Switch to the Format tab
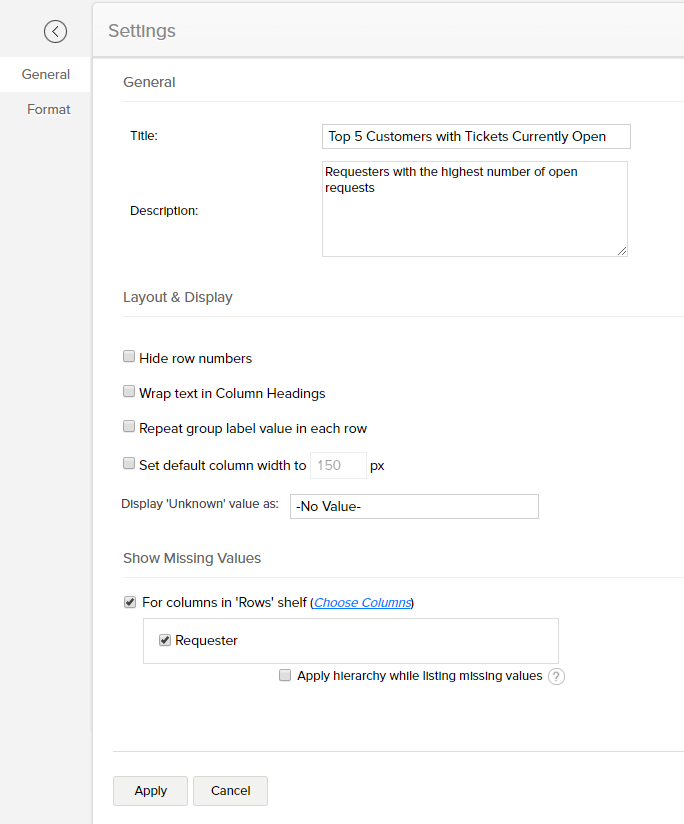Image resolution: width=684 pixels, height=824 pixels. click(48, 109)
